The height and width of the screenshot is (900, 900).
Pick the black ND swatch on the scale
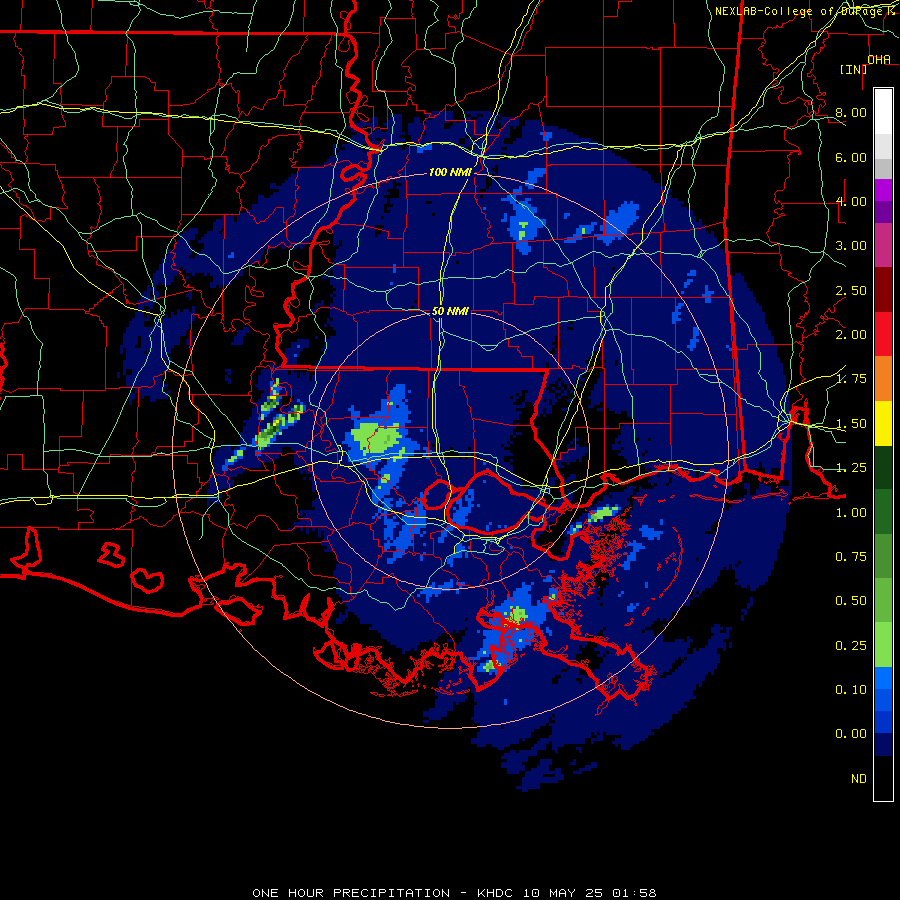coord(883,778)
